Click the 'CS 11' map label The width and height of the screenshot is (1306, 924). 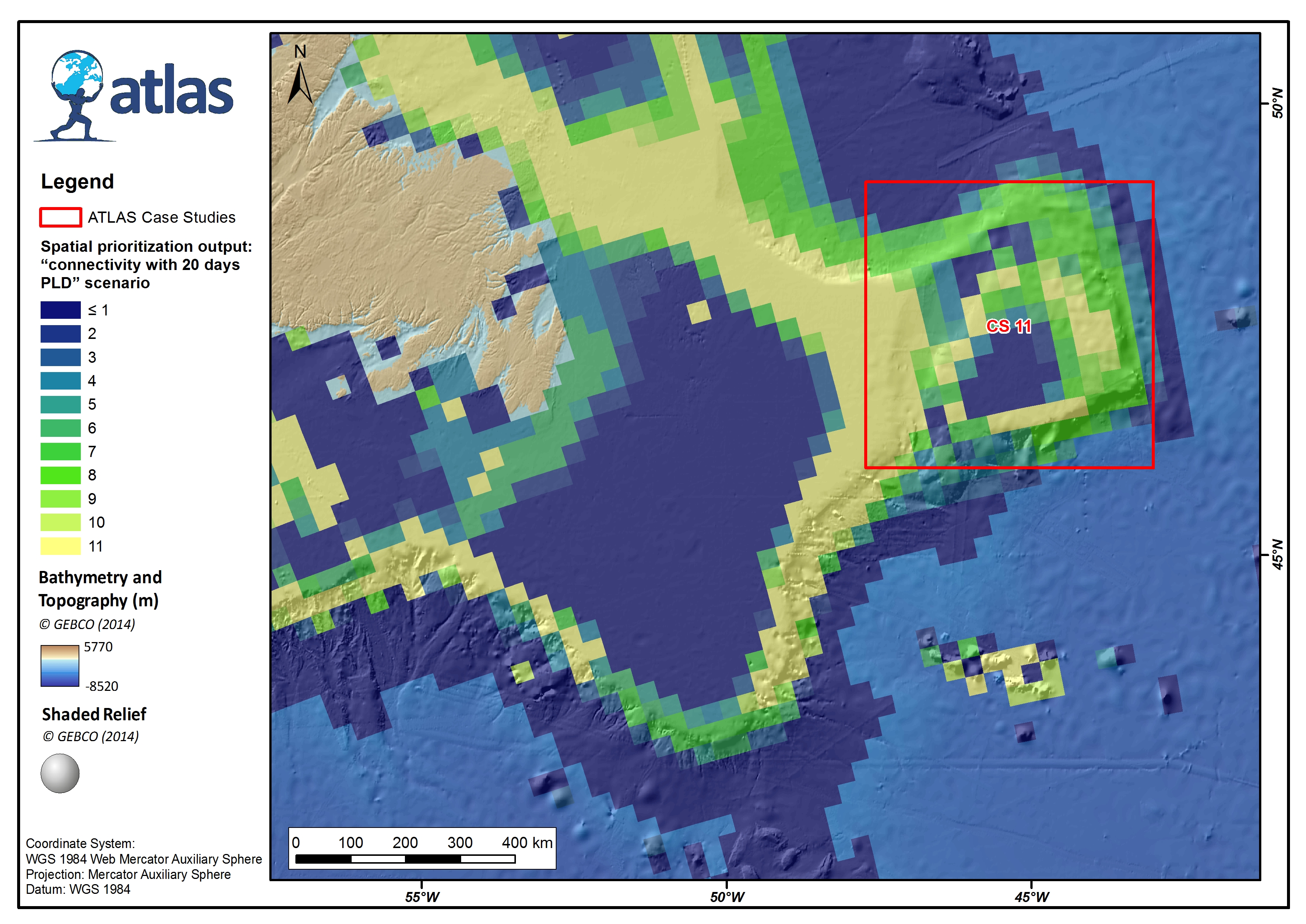pyautogui.click(x=1008, y=326)
